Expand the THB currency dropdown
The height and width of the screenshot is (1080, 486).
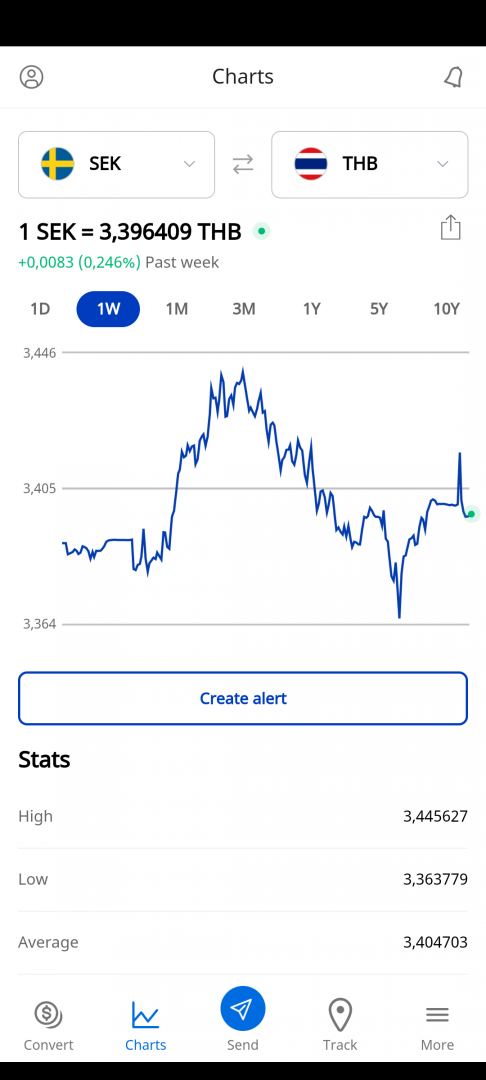pyautogui.click(x=370, y=164)
